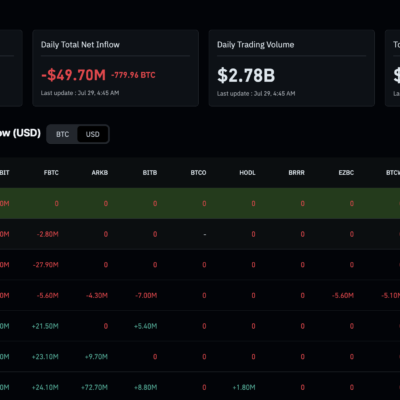Open the Daily Total Net Inflow card

pyautogui.click(x=116, y=68)
